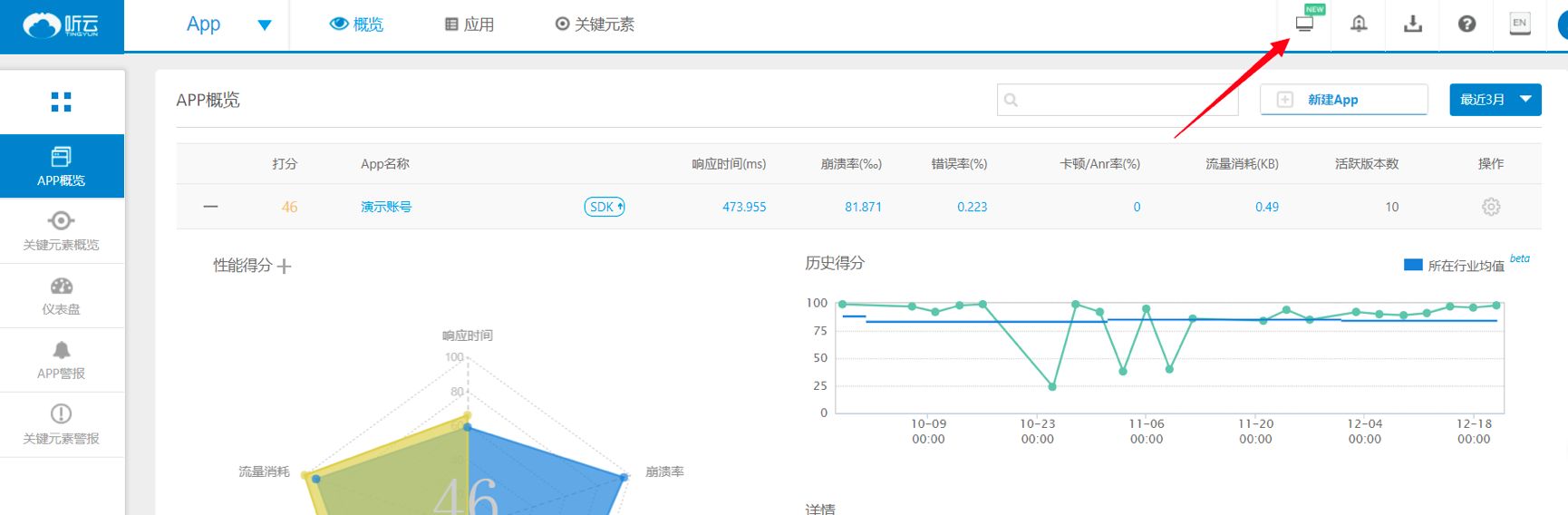The image size is (1568, 515).
Task: Click the download icon in header
Action: (1413, 24)
